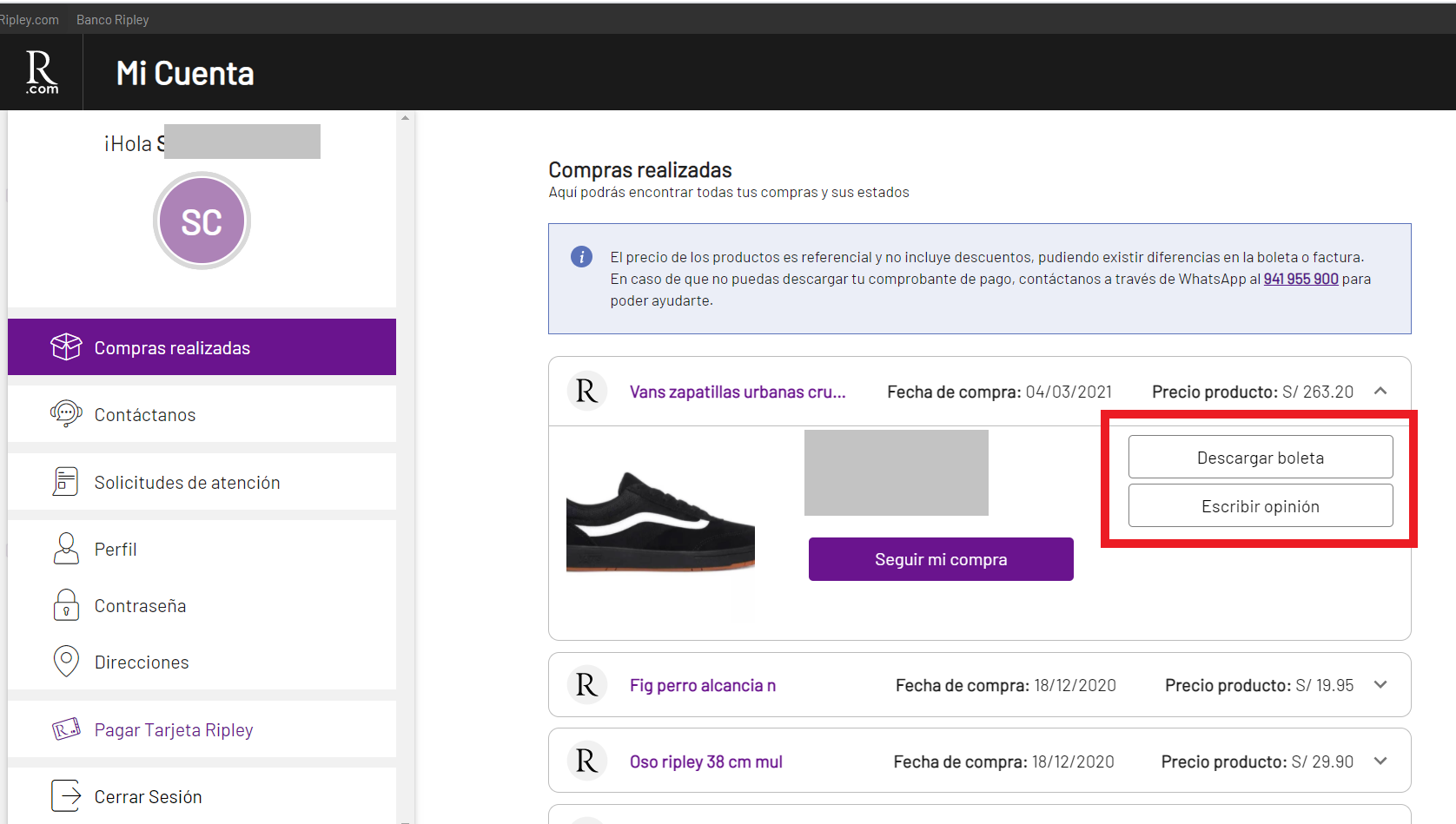Click the document icon beside Solicitudes de atención
The width and height of the screenshot is (1456, 824).
pyautogui.click(x=65, y=481)
